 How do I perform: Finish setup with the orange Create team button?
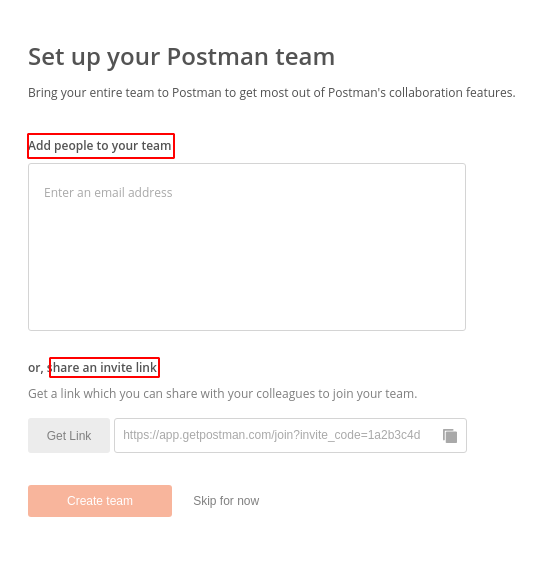(x=100, y=501)
